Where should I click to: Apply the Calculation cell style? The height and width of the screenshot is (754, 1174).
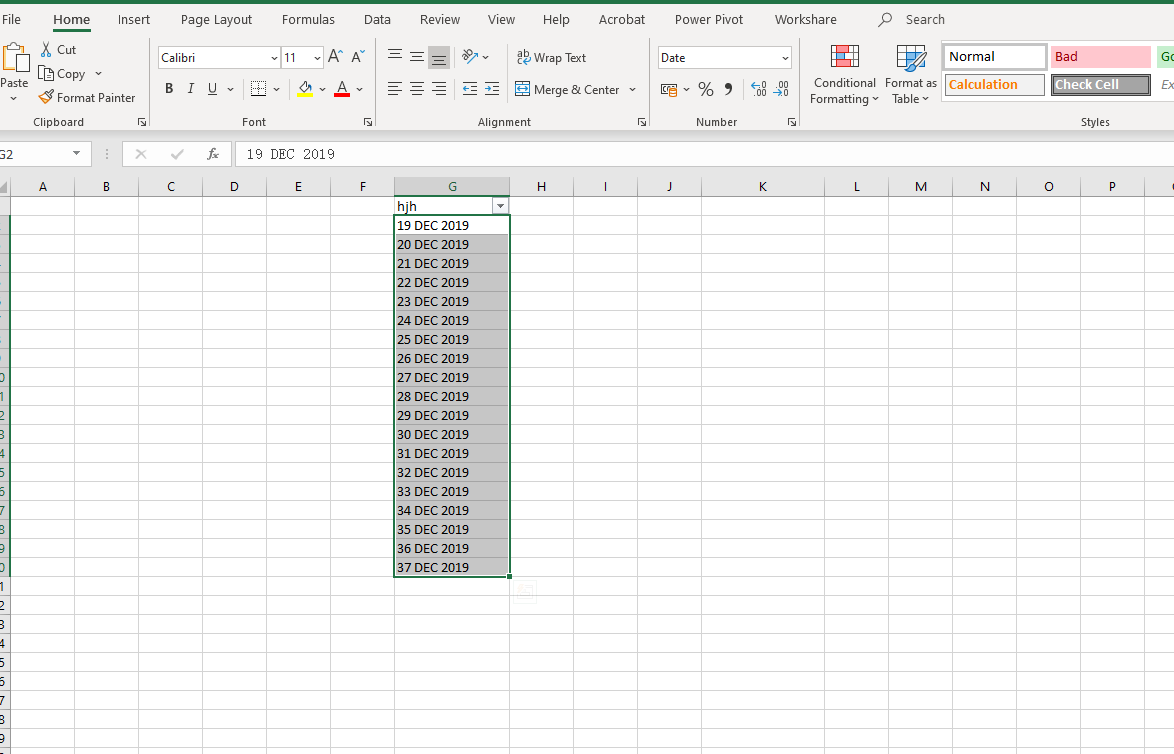pos(995,85)
